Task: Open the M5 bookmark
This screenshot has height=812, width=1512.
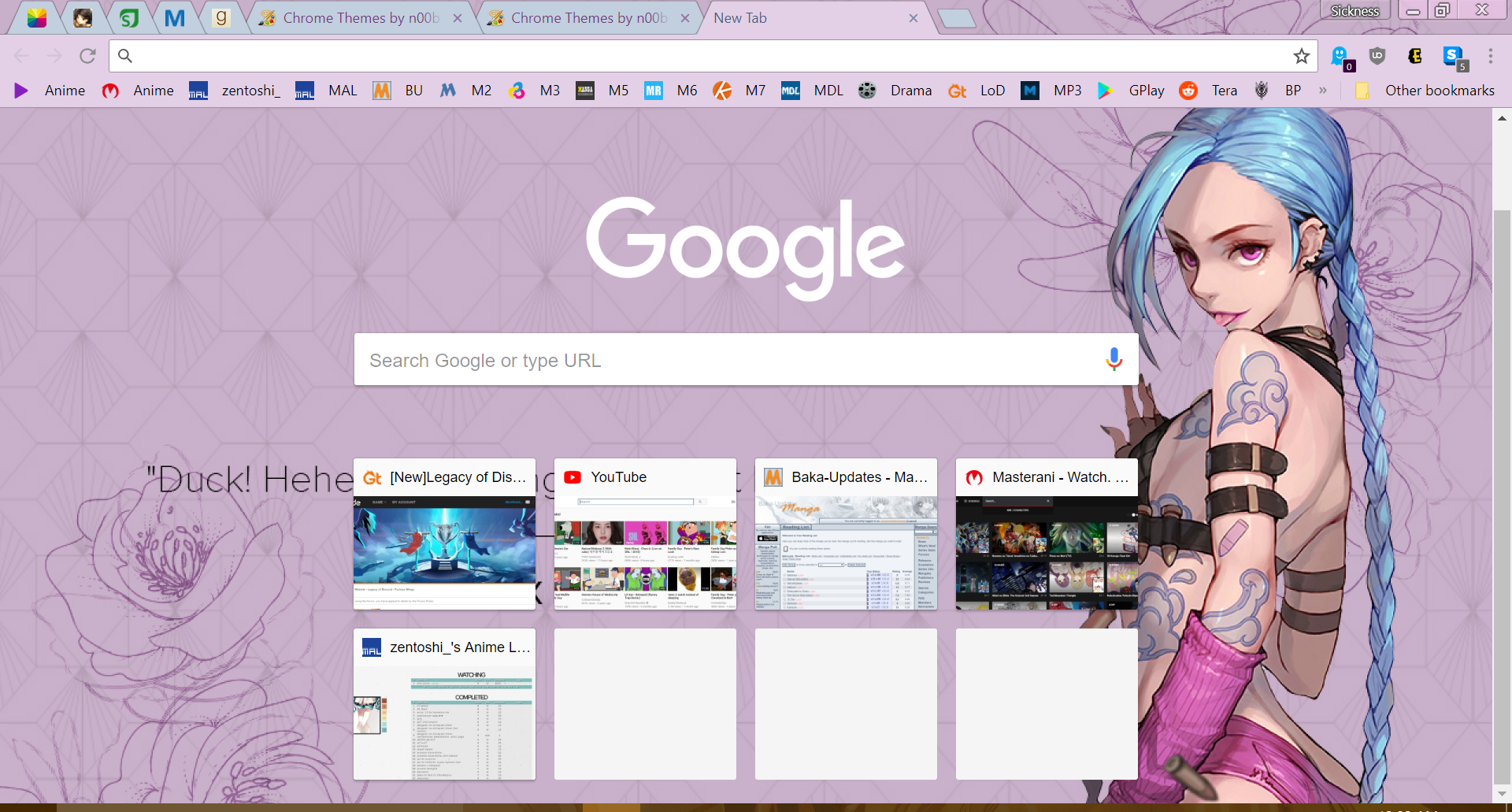Action: click(602, 91)
